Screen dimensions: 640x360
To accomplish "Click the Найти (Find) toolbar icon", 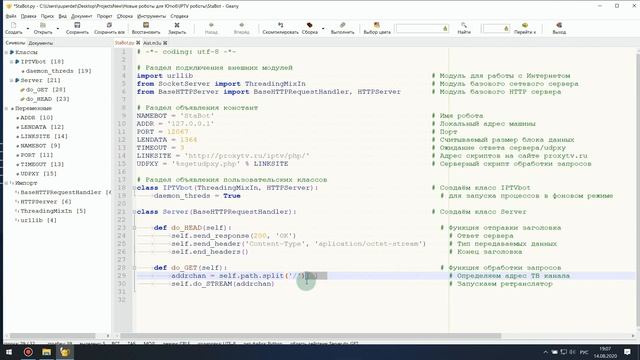I will click(x=464, y=25).
